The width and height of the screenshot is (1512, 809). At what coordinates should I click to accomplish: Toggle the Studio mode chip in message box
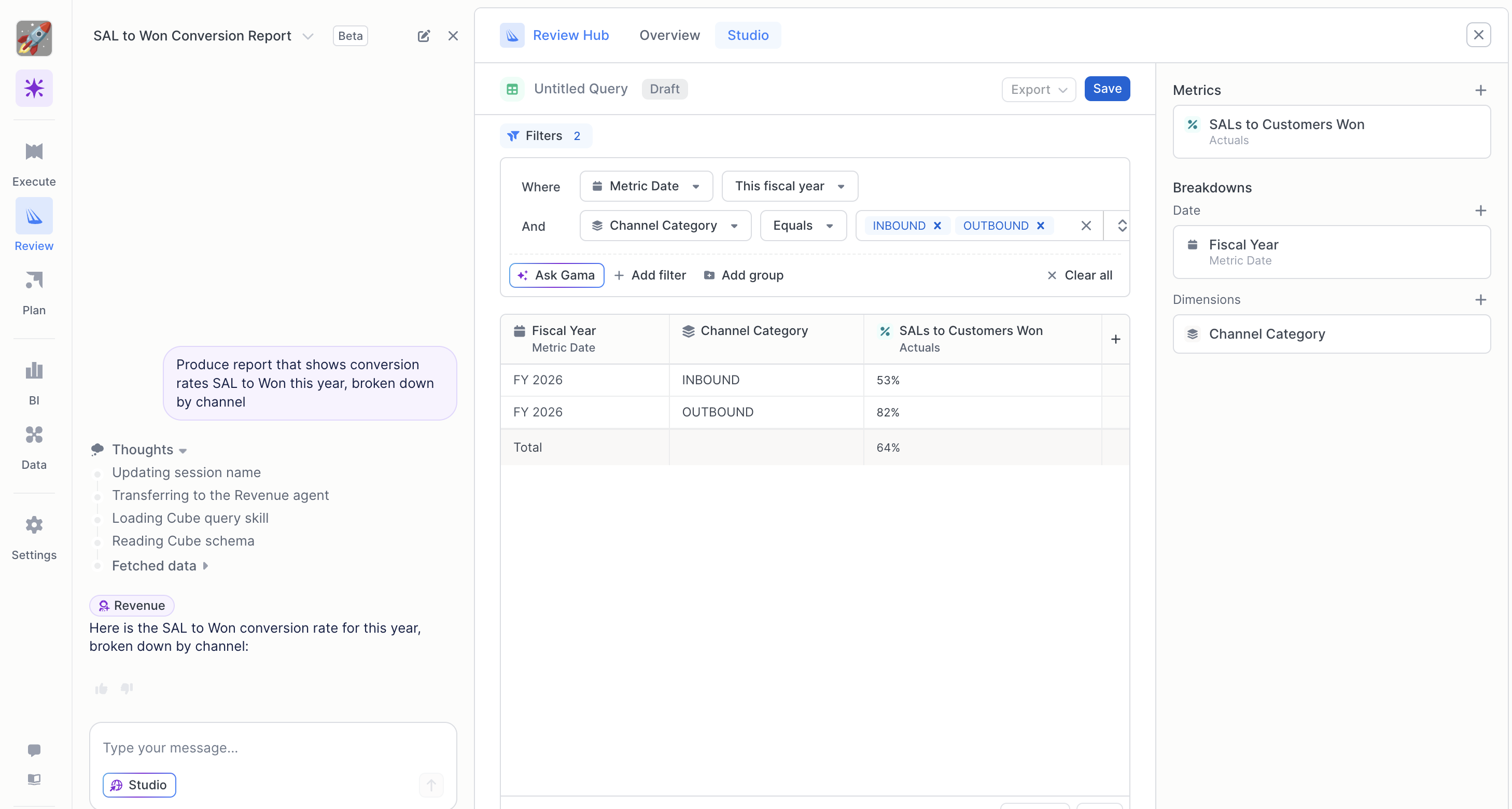point(139,785)
